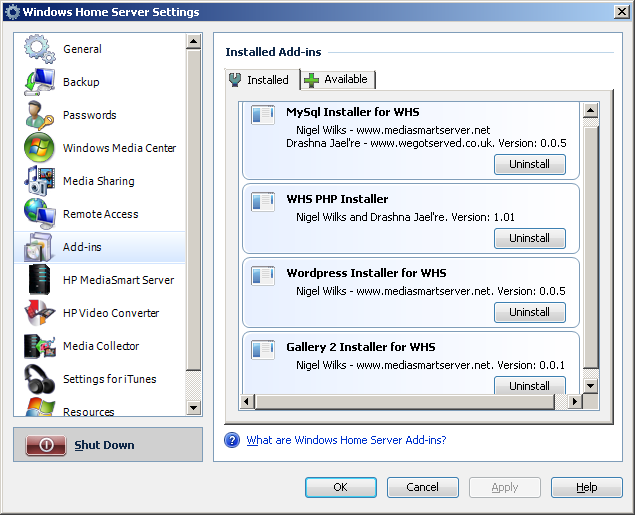Viewport: 635px width, 515px height.
Task: Open Media Collector settings
Action: click(x=101, y=346)
